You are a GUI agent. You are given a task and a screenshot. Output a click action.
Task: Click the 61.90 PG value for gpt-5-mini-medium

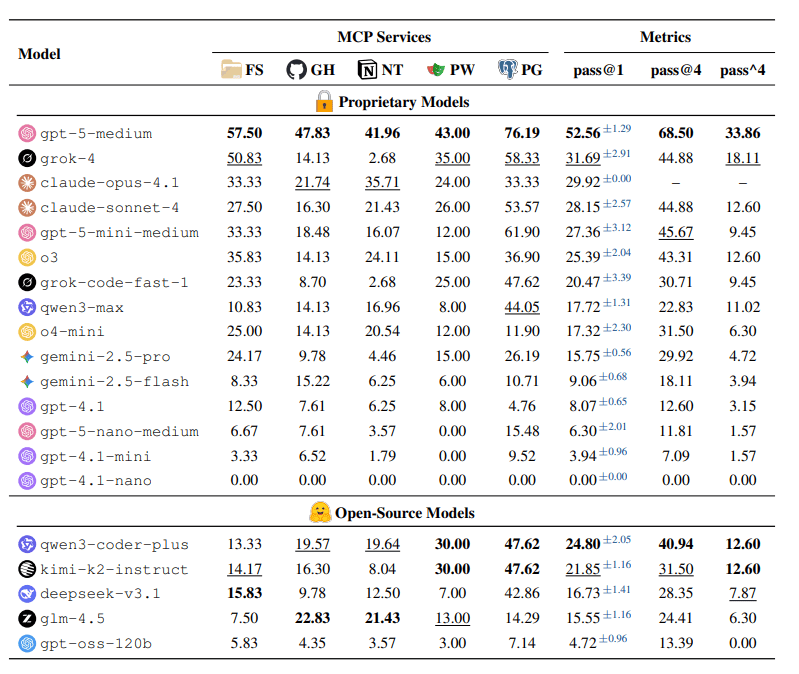coord(522,232)
